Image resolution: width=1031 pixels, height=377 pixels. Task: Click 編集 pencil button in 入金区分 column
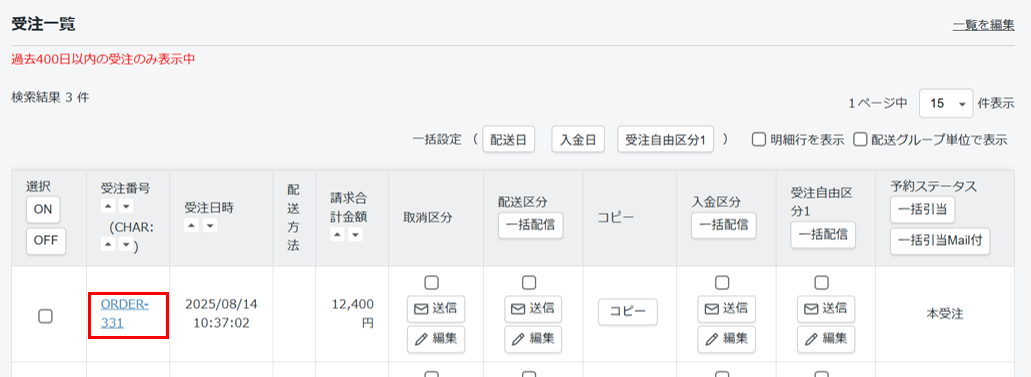click(x=727, y=339)
